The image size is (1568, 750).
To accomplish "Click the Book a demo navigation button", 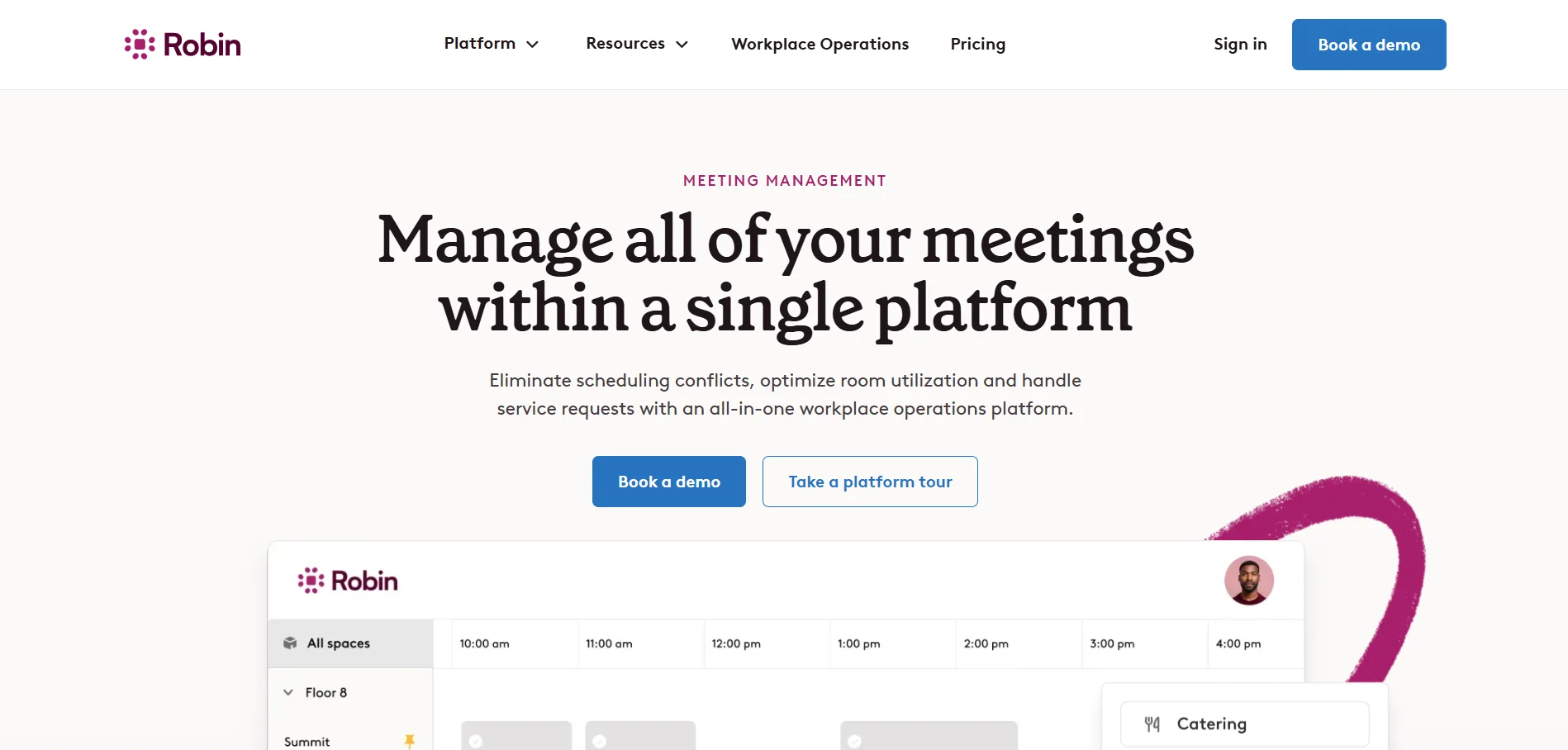I will point(1368,44).
